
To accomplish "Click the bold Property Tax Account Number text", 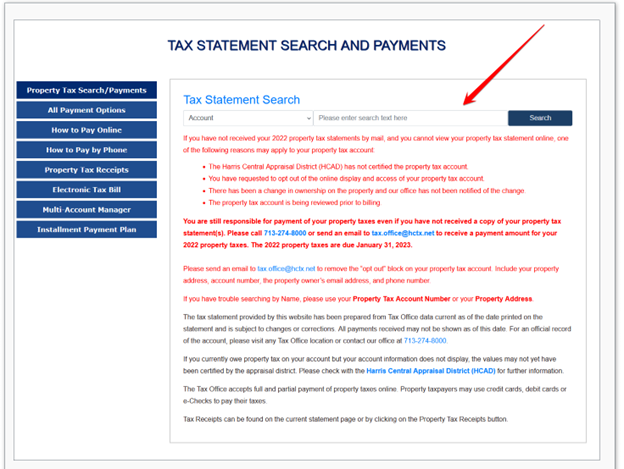I will click(x=402, y=299).
